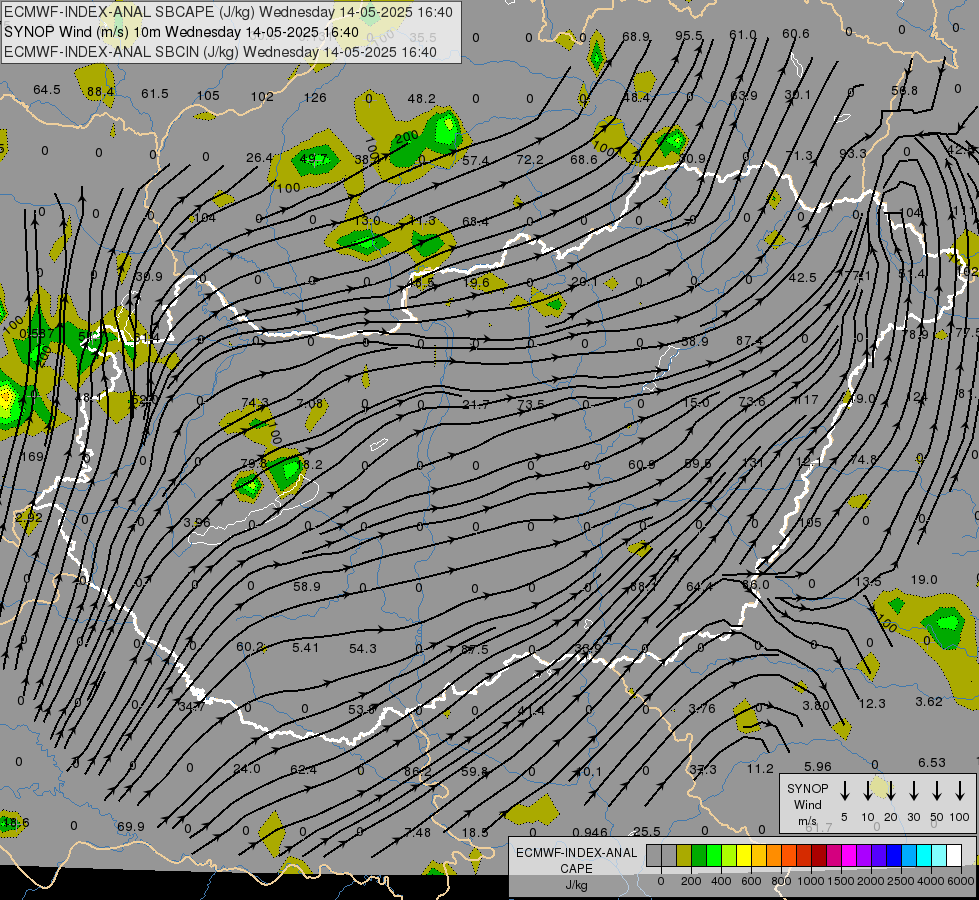Click the map value '3.62'
Image resolution: width=979 pixels, height=900 pixels.
pyautogui.click(x=929, y=701)
